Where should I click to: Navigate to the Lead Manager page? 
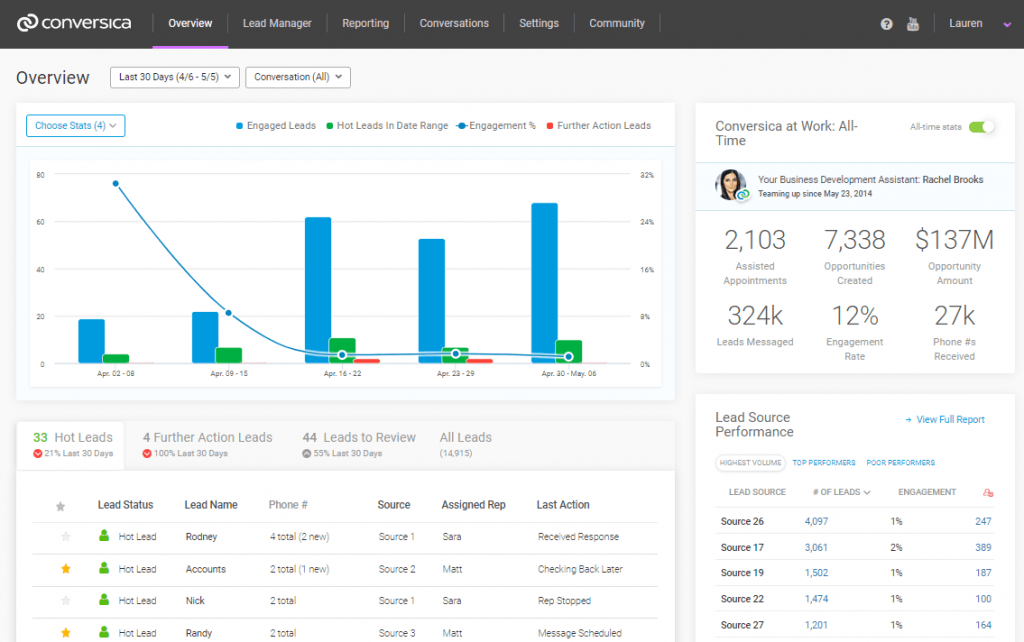pyautogui.click(x=277, y=22)
